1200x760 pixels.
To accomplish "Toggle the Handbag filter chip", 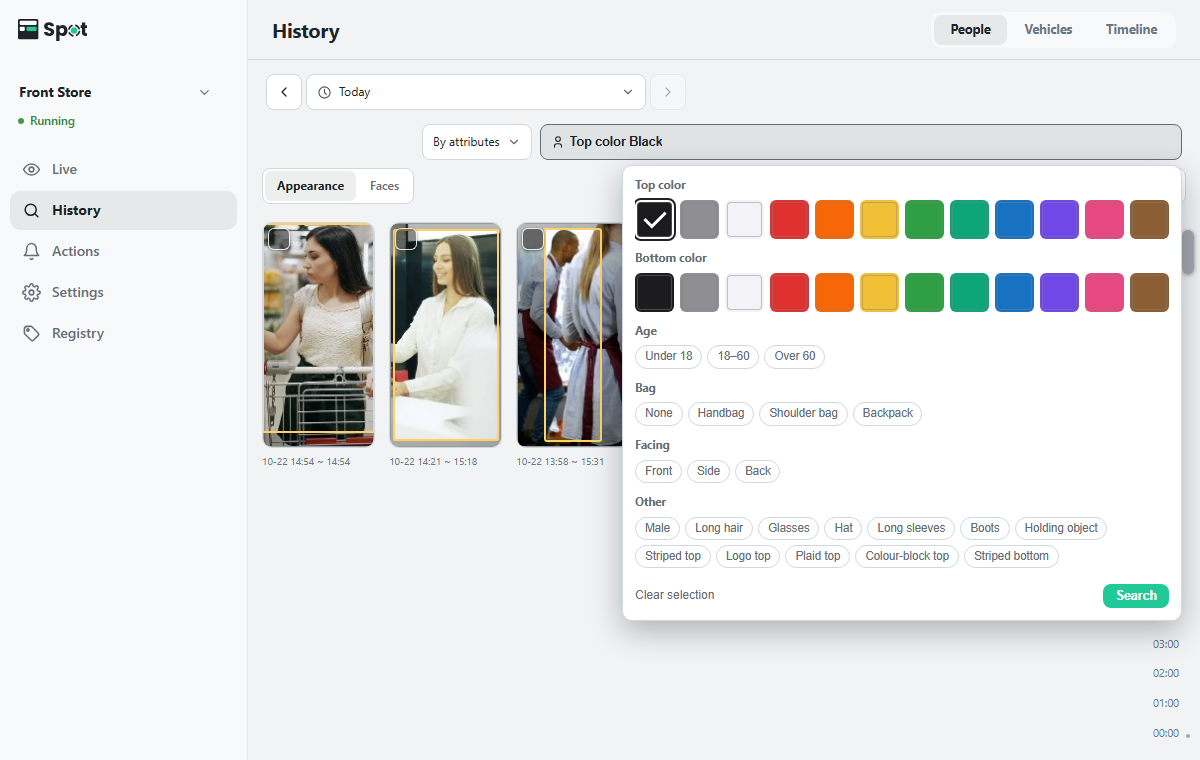I will [721, 413].
